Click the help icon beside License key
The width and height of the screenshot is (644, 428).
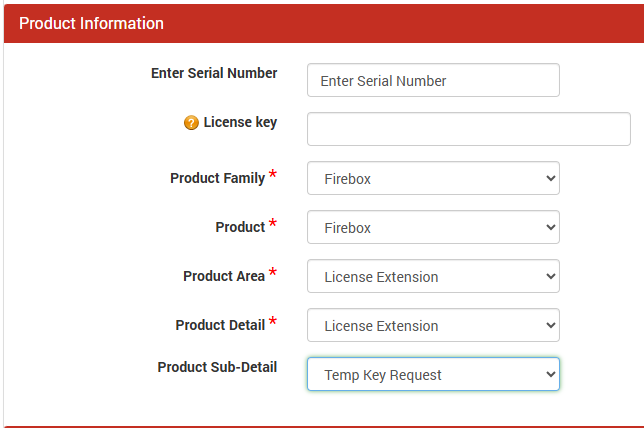coord(191,123)
